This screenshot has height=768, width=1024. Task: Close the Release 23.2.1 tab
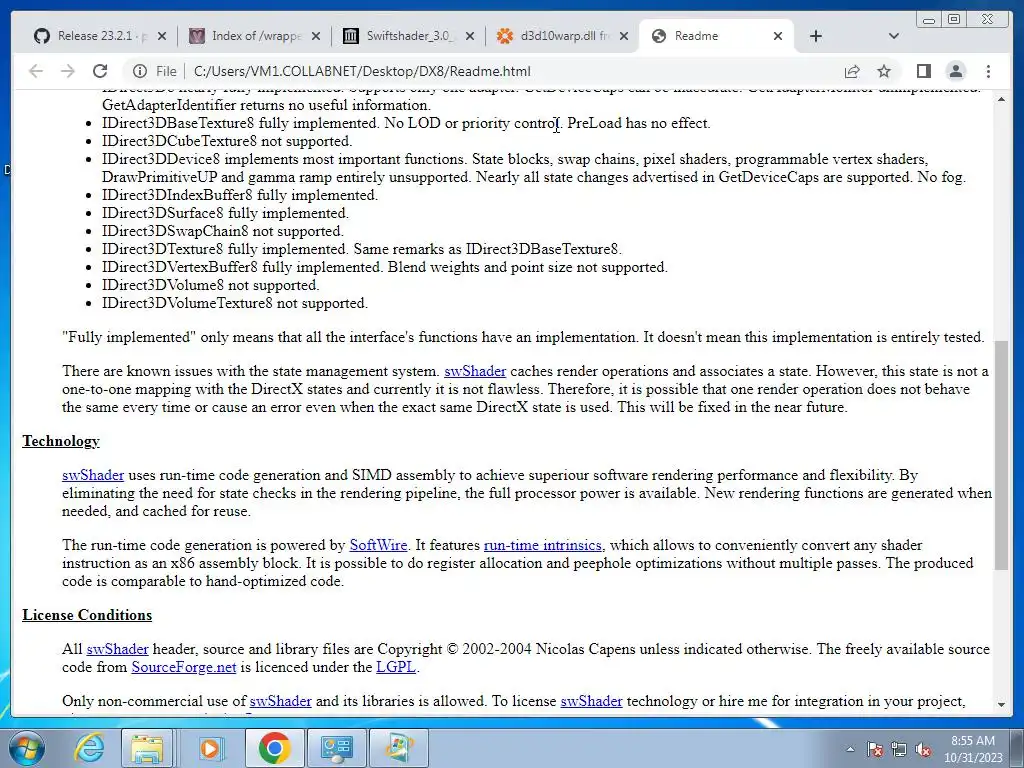(162, 37)
